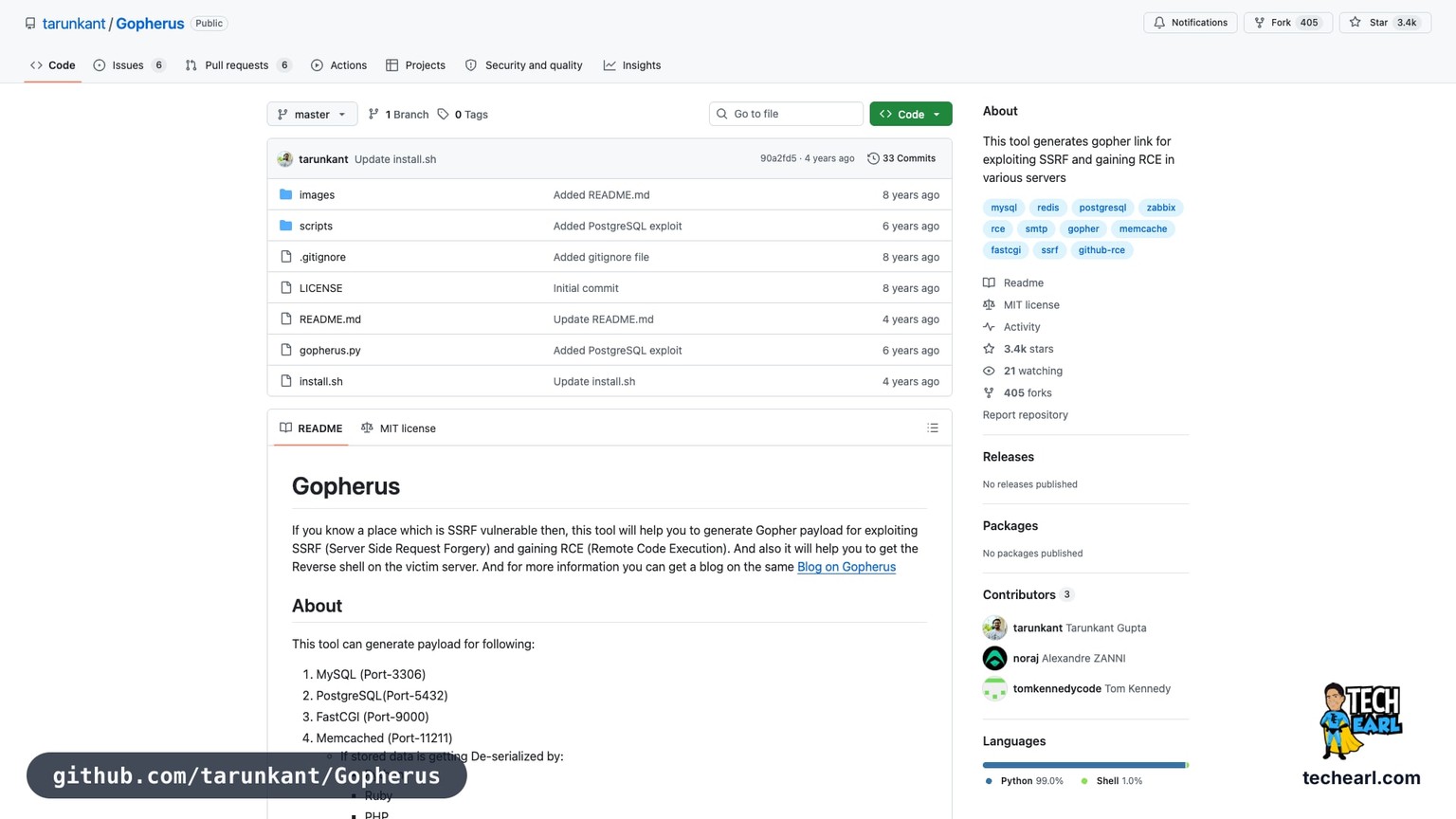Screen dimensions: 1456x819
Task: Click the file icon next to install.sh
Action: tap(286, 381)
